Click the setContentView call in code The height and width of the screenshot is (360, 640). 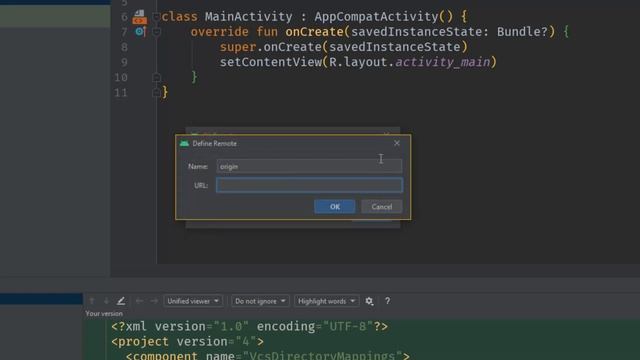271,62
